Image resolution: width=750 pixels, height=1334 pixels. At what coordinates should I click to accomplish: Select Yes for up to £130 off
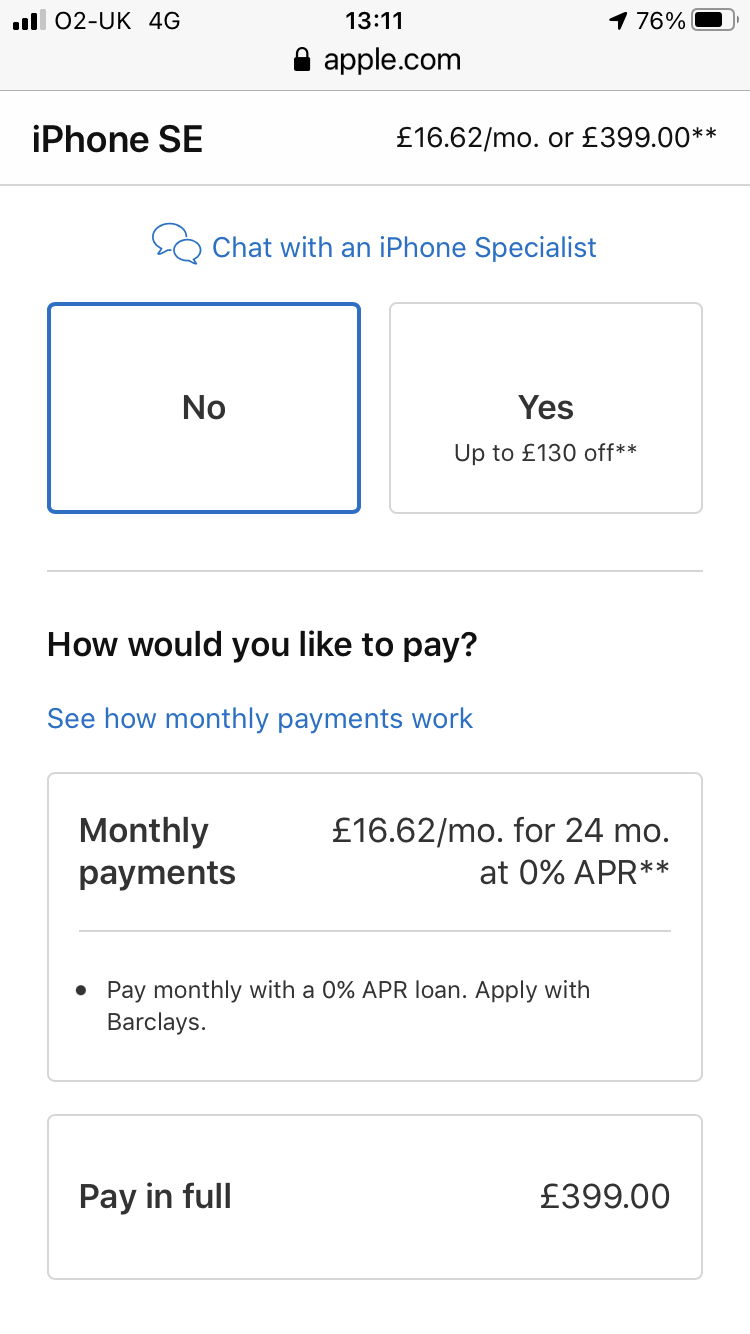tap(546, 408)
